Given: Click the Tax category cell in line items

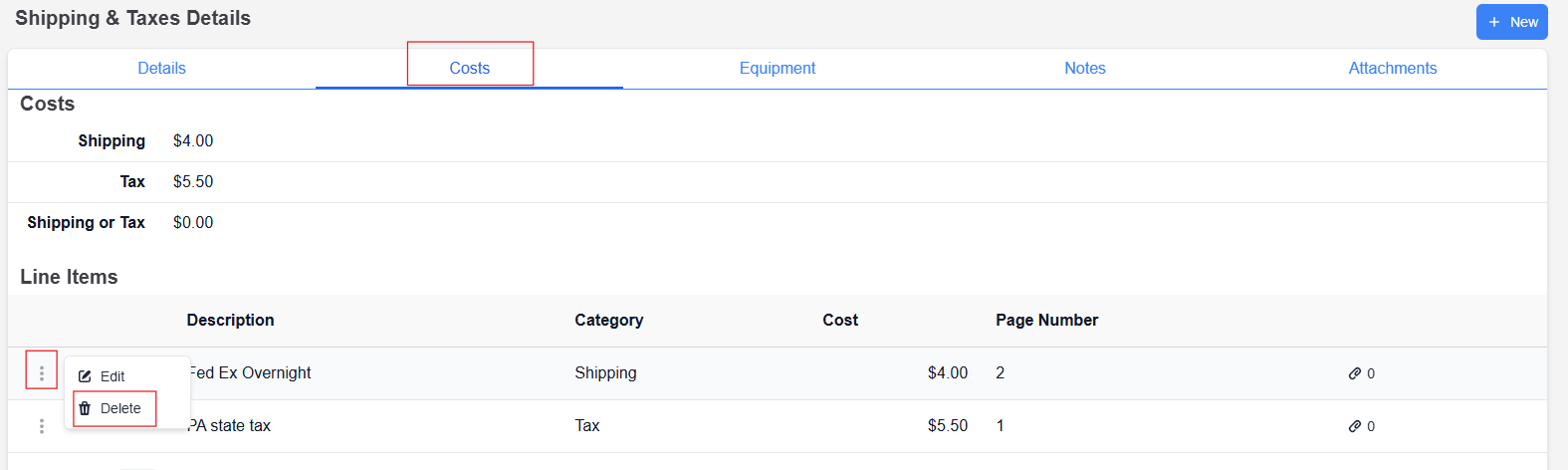Looking at the screenshot, I should click(x=587, y=425).
